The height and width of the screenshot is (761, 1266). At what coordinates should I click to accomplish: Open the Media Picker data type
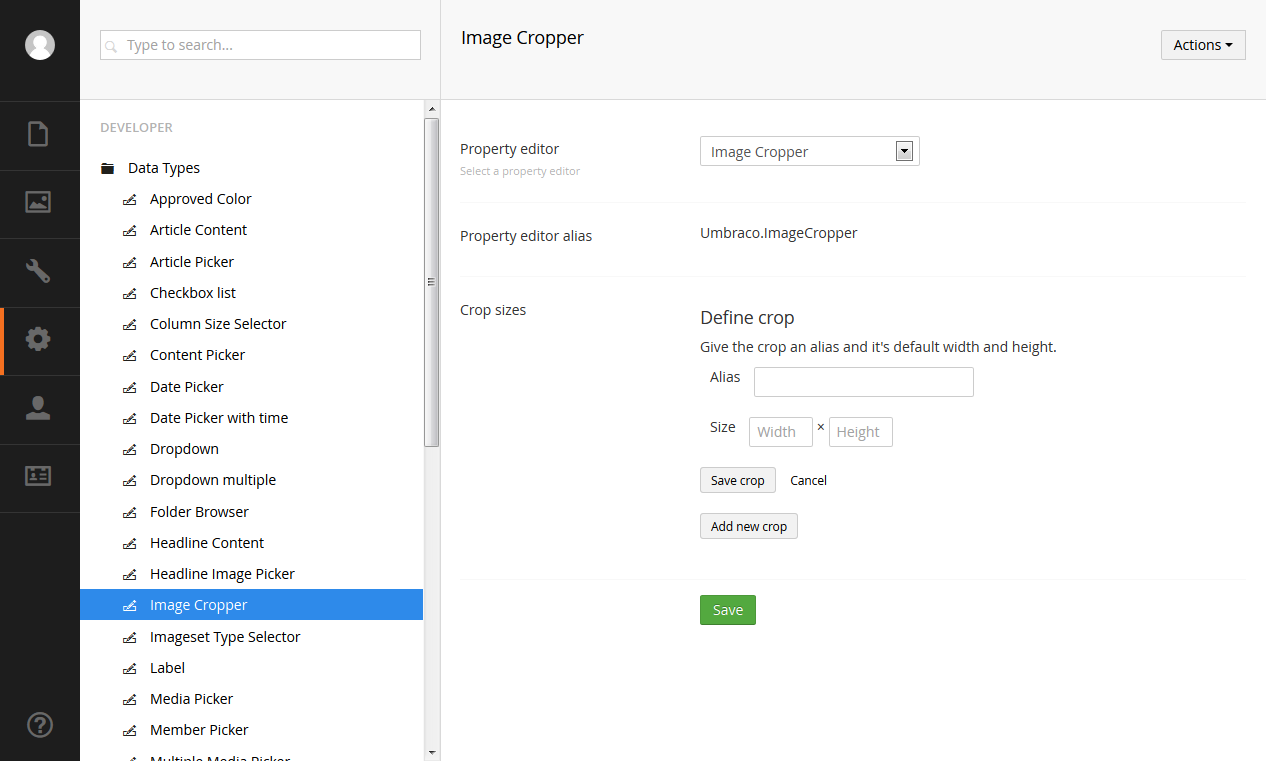(x=191, y=699)
